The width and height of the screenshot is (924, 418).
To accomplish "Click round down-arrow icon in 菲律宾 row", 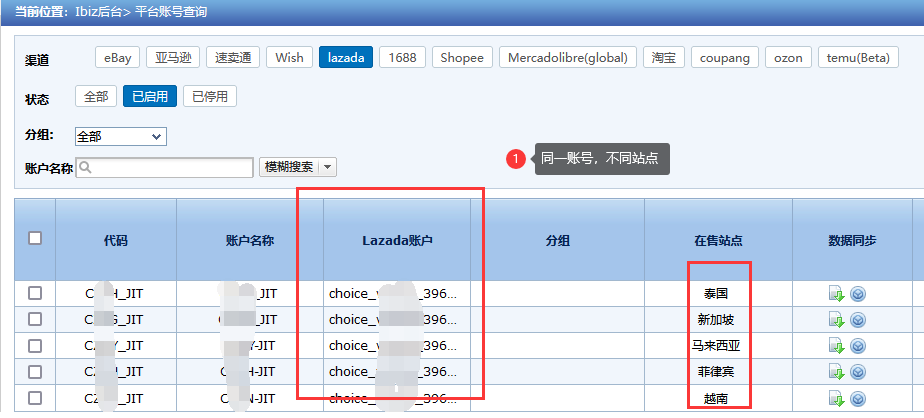I will coord(858,371).
